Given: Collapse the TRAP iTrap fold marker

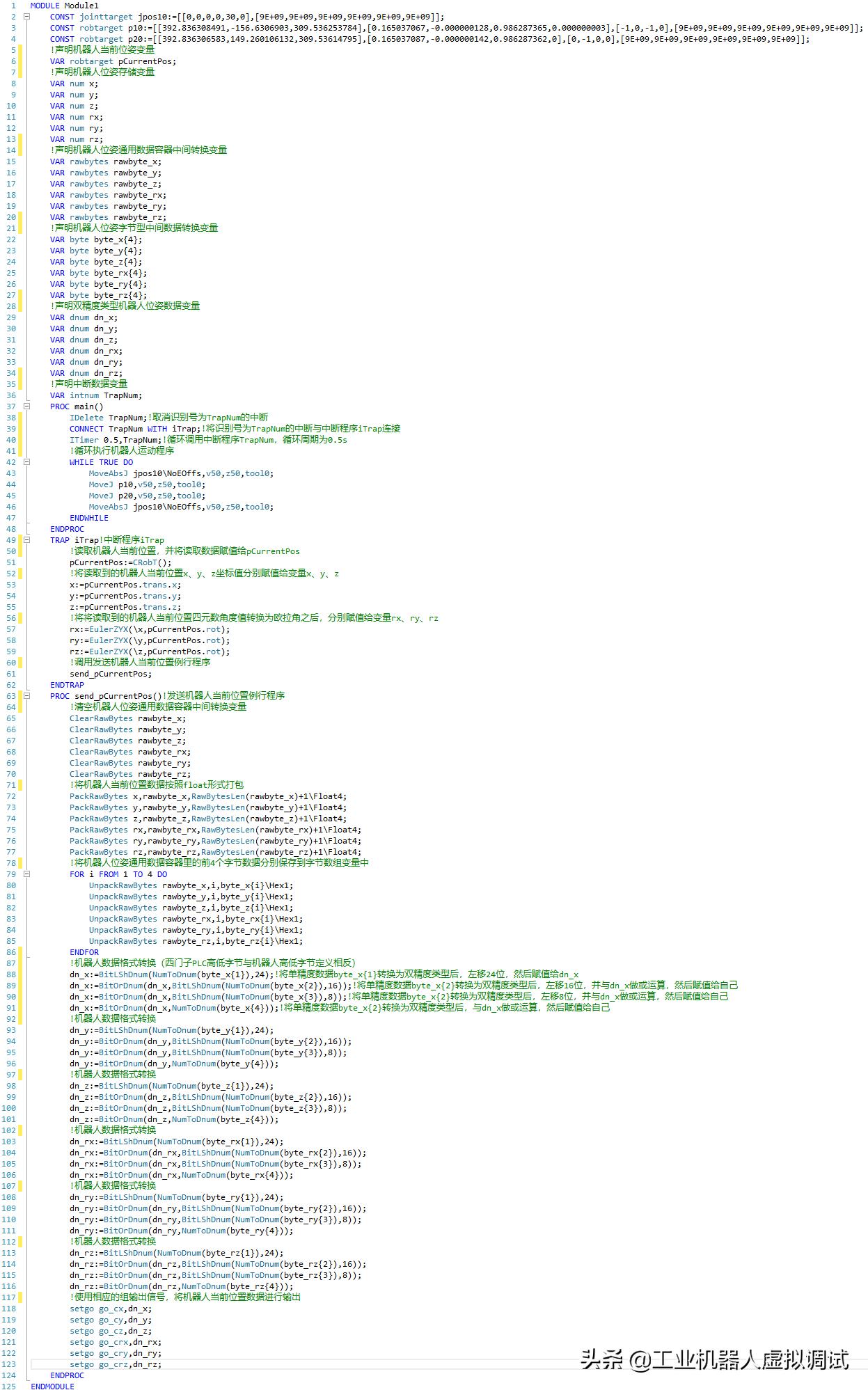Looking at the screenshot, I should (26, 540).
